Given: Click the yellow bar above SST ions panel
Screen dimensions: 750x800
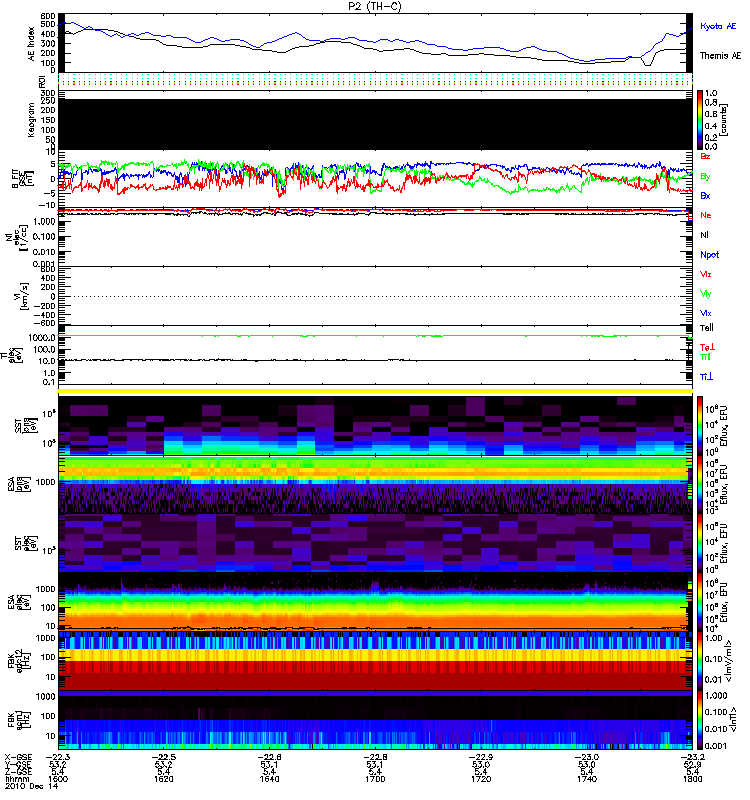Looking at the screenshot, I should tap(375, 391).
